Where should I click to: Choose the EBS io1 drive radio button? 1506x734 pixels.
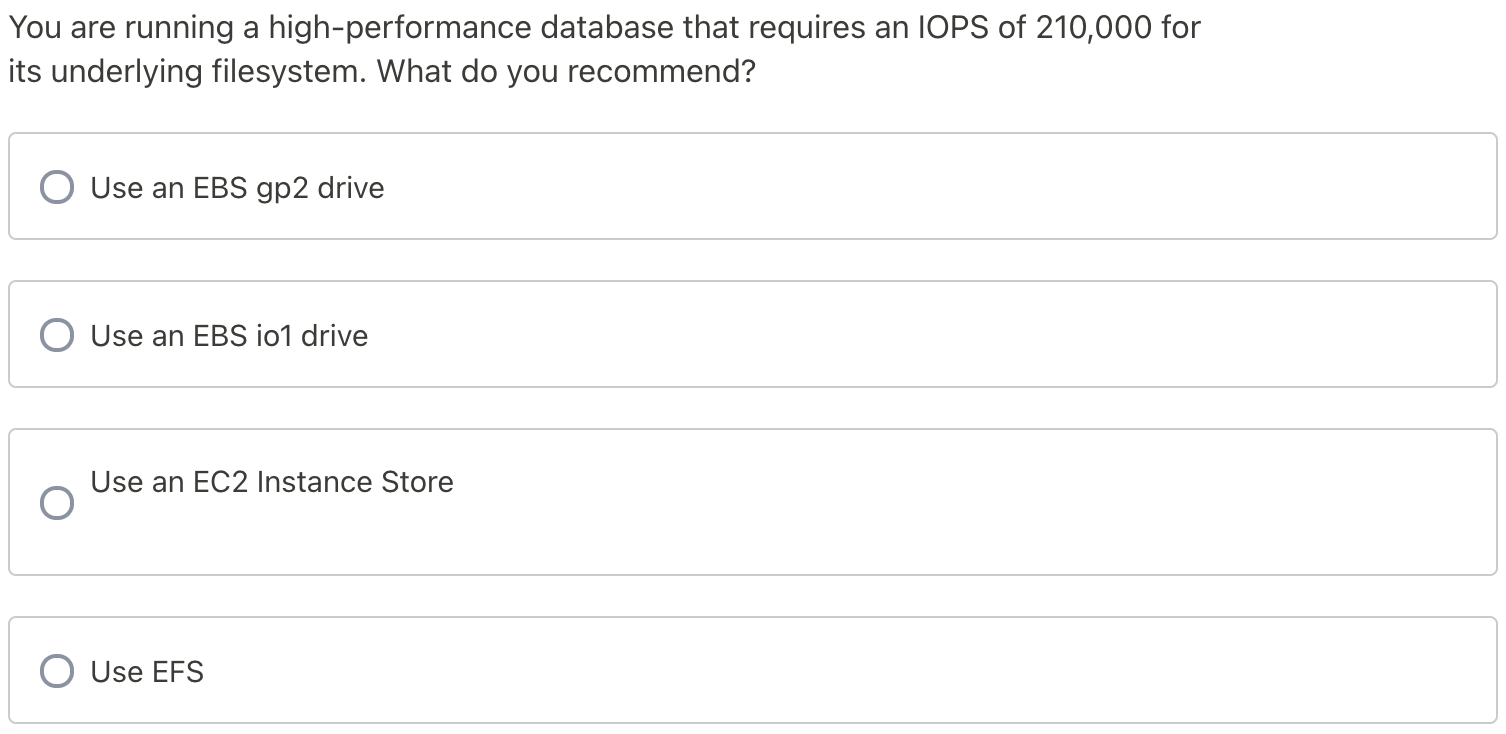57,335
